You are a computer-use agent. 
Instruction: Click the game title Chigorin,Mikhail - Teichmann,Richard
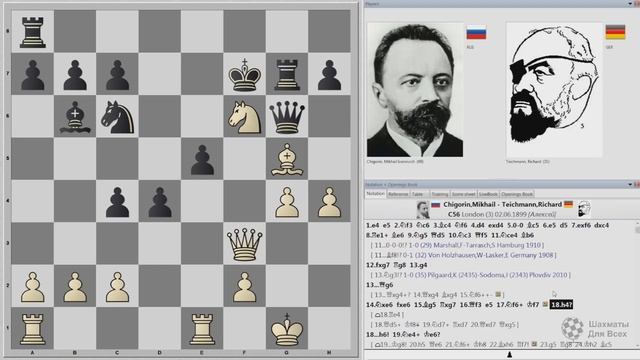coord(502,204)
